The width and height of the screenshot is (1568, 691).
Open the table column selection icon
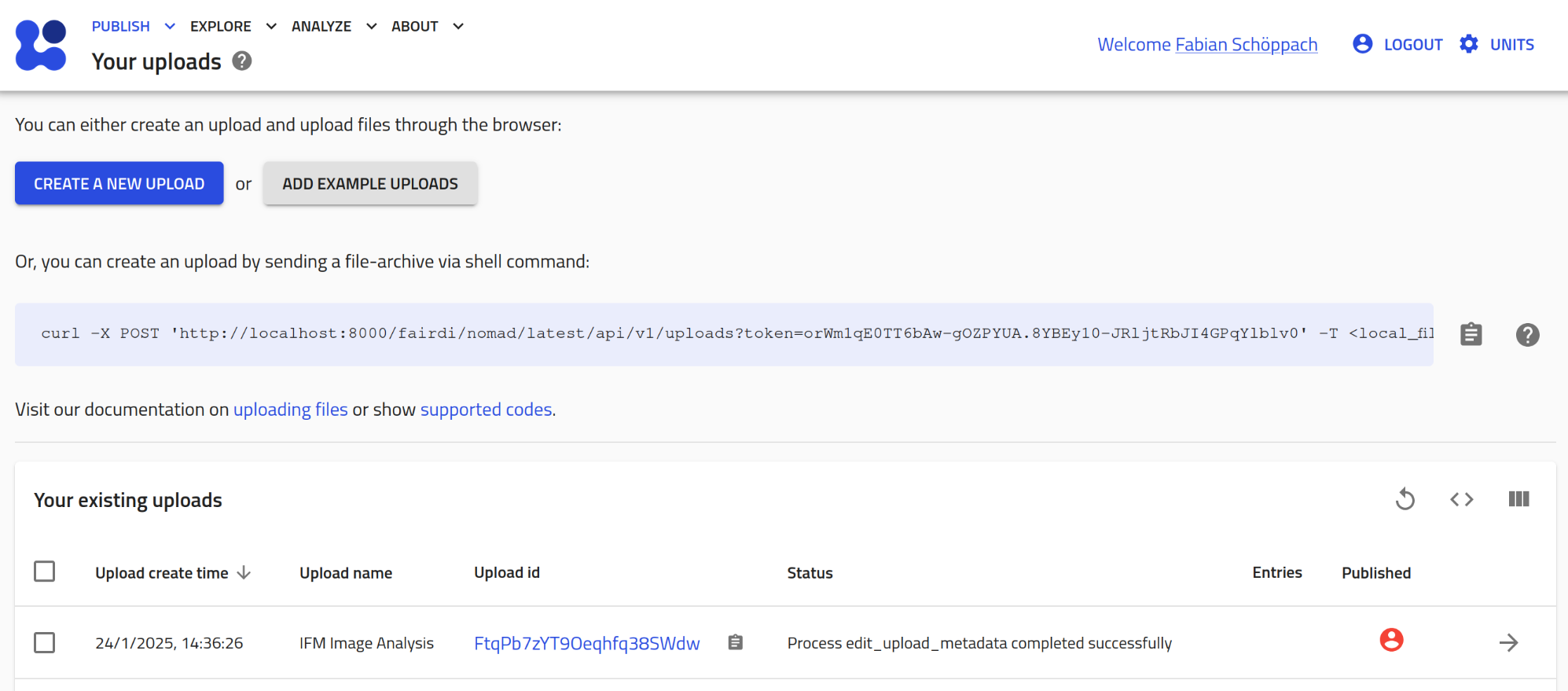click(1518, 499)
